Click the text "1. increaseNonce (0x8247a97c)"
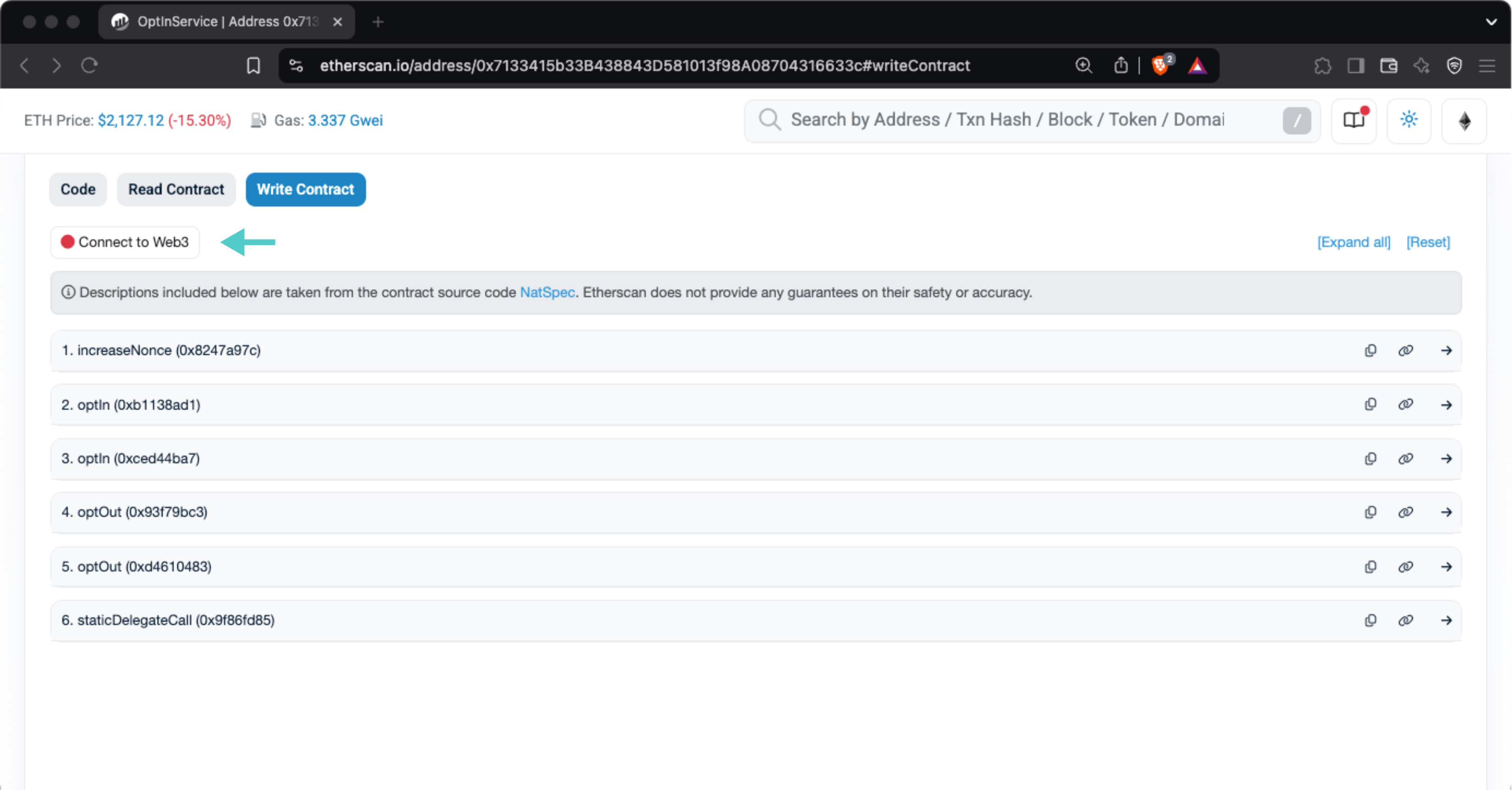Image resolution: width=1512 pixels, height=790 pixels. pos(161,351)
